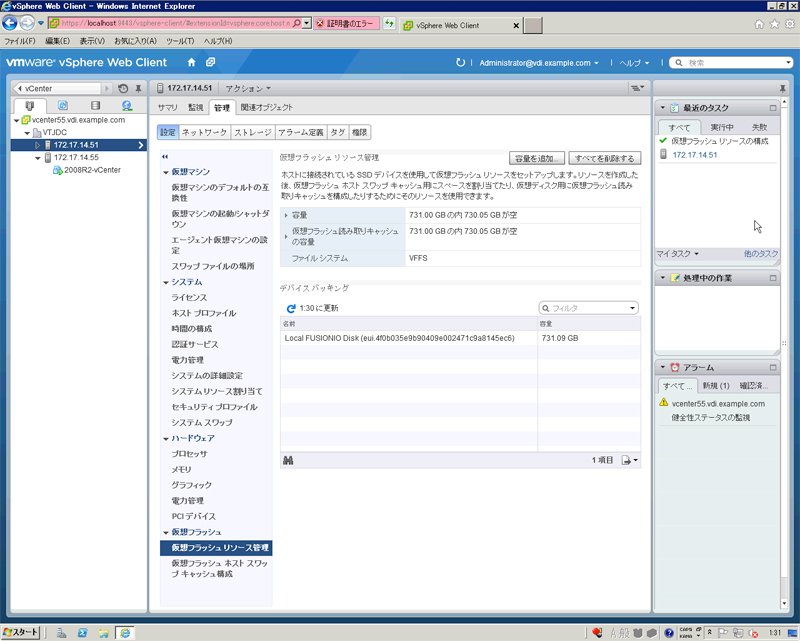Go to vSphere home icon
This screenshot has width=800, height=641.
(x=191, y=62)
